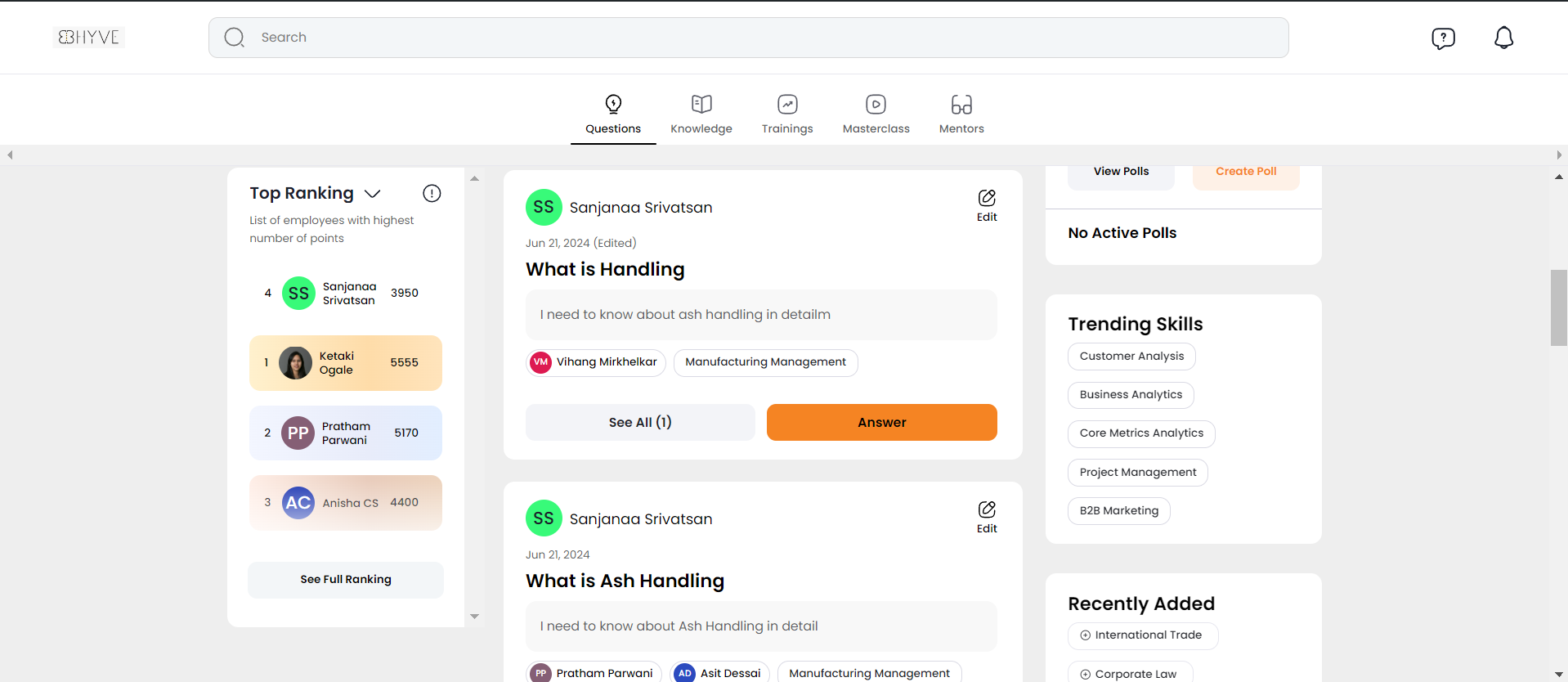1568x682 pixels.
Task: Click the Knowledge book icon
Action: point(701,104)
